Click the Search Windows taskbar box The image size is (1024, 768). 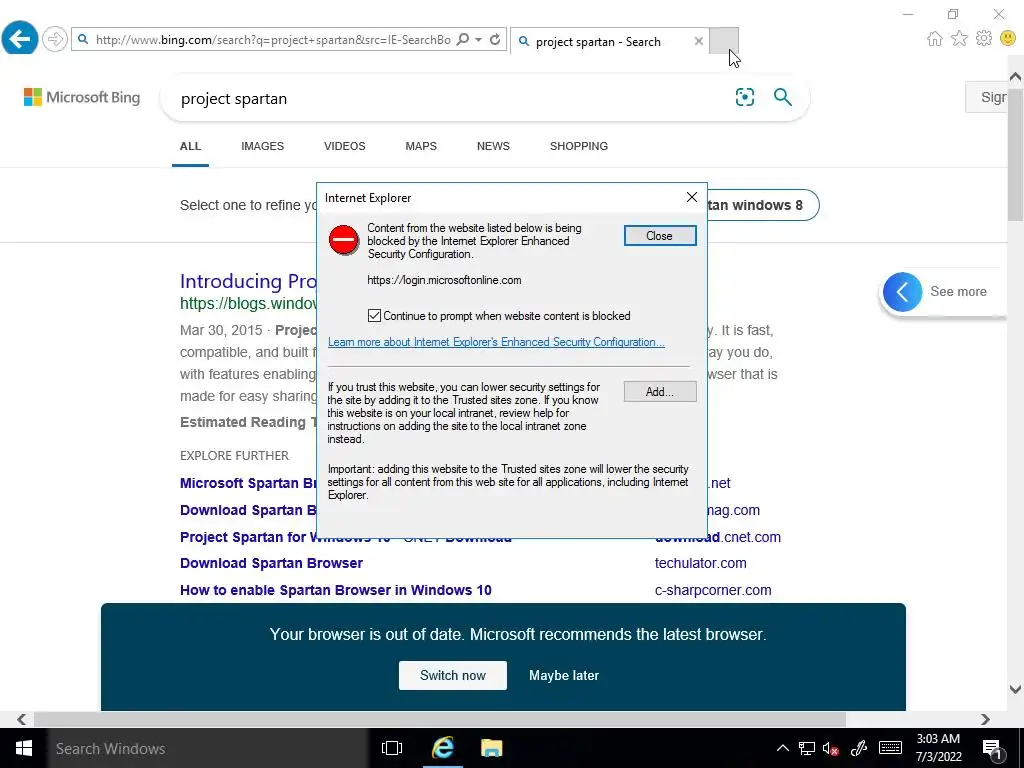pyautogui.click(x=208, y=748)
